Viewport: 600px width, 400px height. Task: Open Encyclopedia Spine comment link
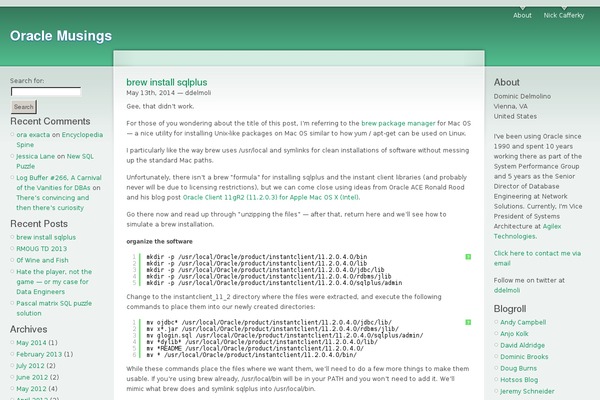click(60, 140)
